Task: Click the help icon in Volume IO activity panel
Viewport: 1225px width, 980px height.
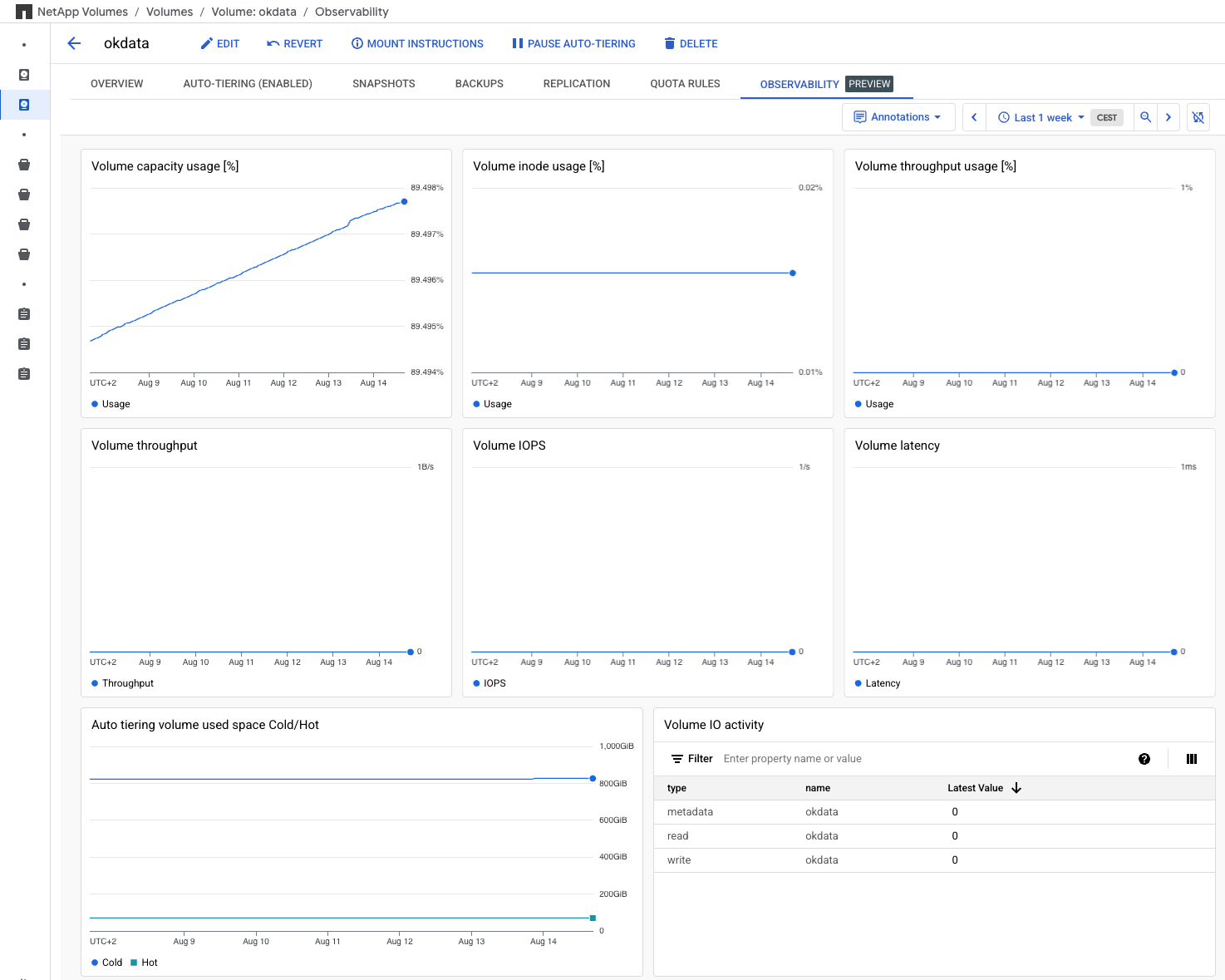Action: coord(1144,759)
